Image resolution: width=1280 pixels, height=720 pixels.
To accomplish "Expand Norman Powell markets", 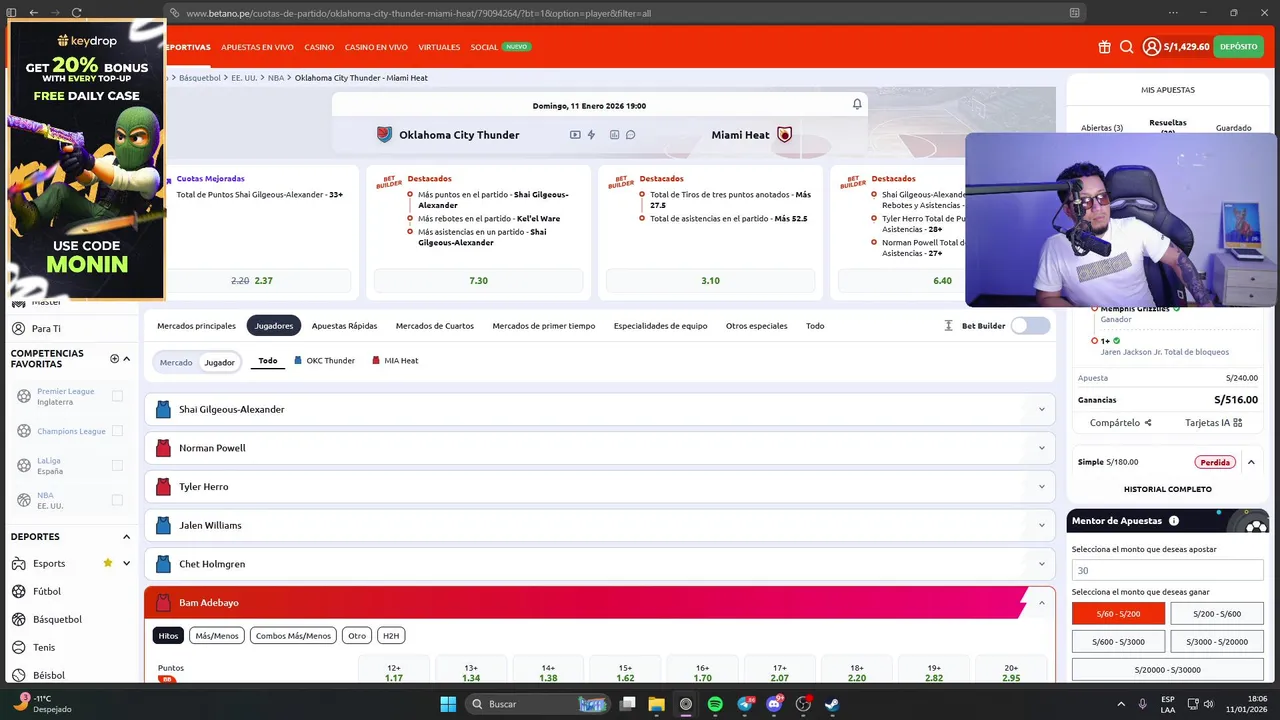I will tap(600, 448).
